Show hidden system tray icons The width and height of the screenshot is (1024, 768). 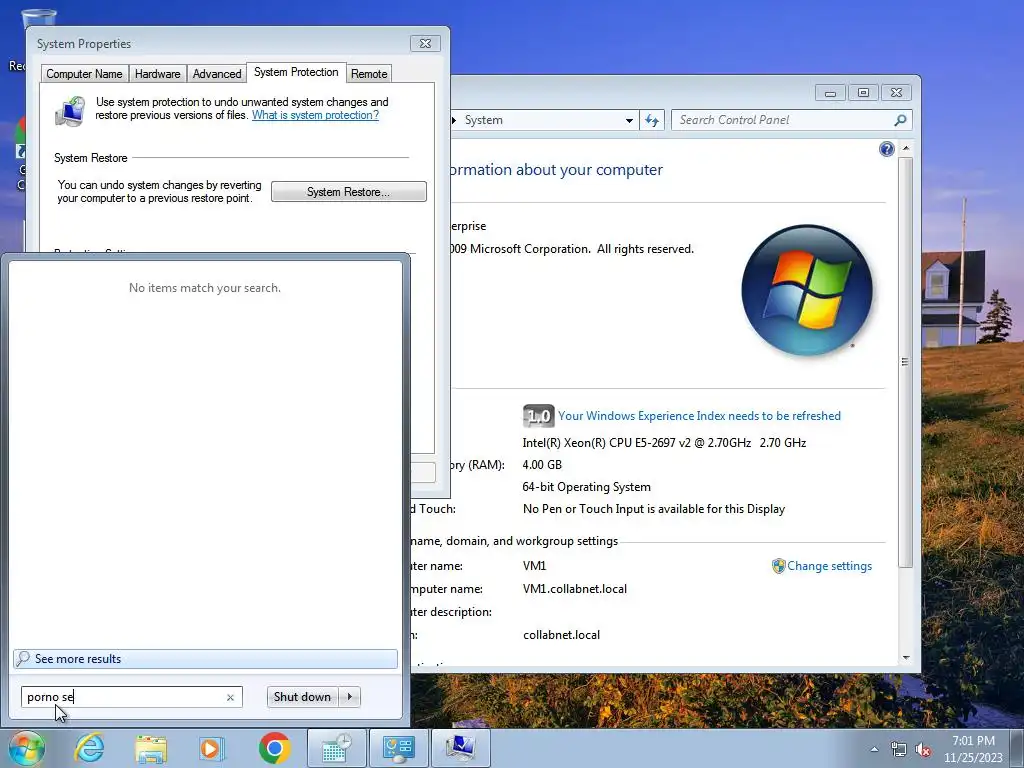coord(874,749)
